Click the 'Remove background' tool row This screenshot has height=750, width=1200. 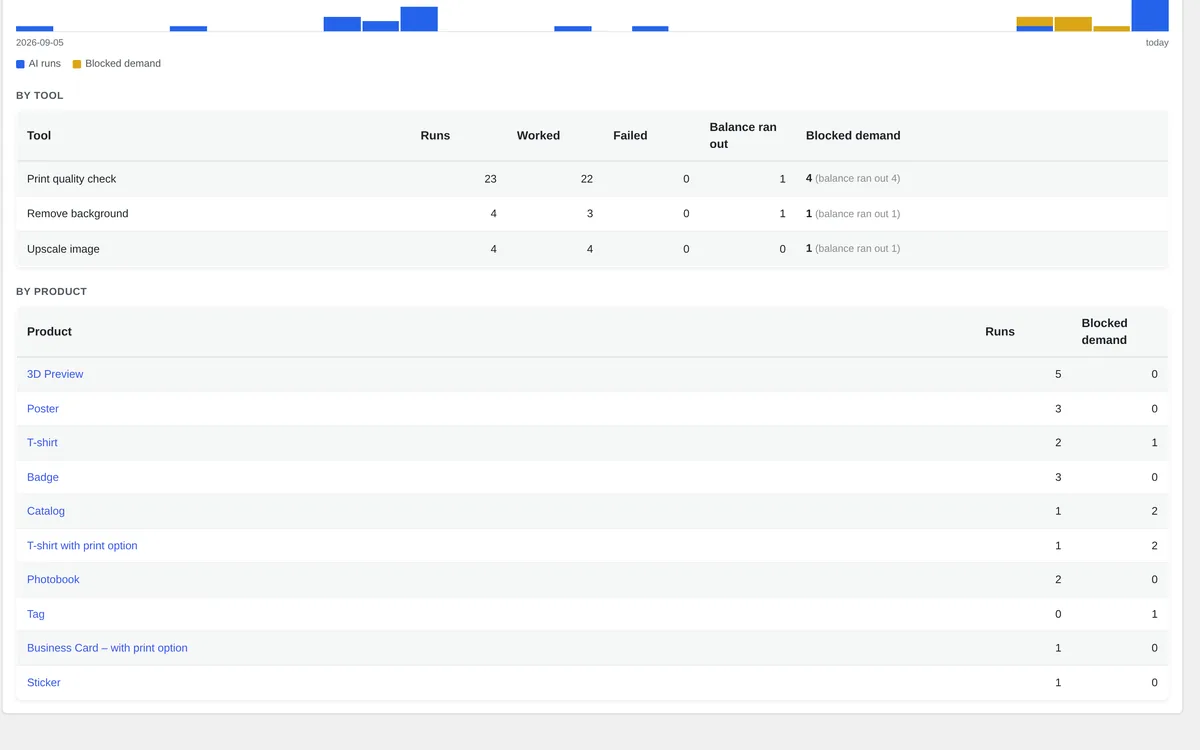592,214
